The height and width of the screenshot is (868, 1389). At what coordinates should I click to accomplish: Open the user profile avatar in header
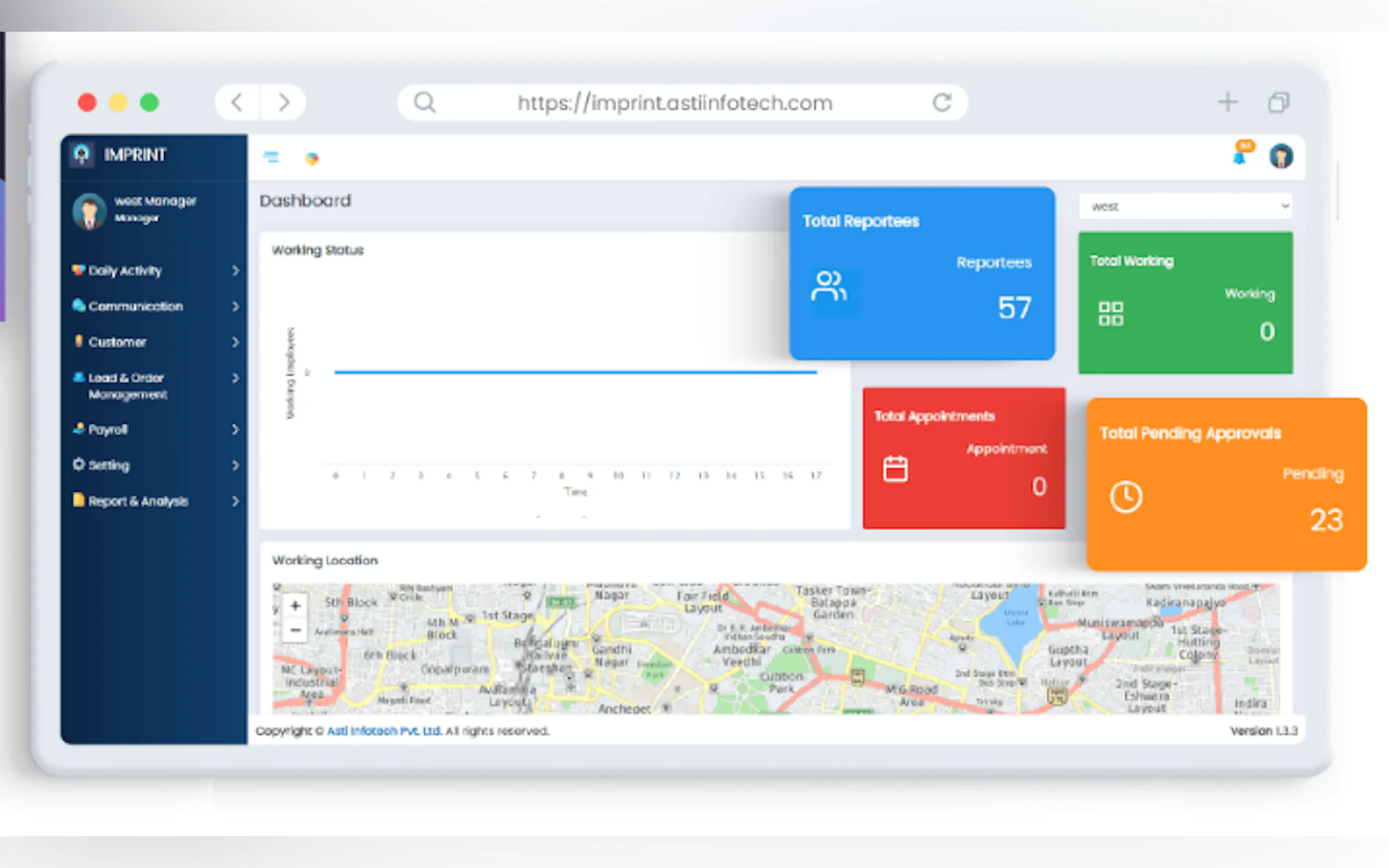coord(1281,156)
